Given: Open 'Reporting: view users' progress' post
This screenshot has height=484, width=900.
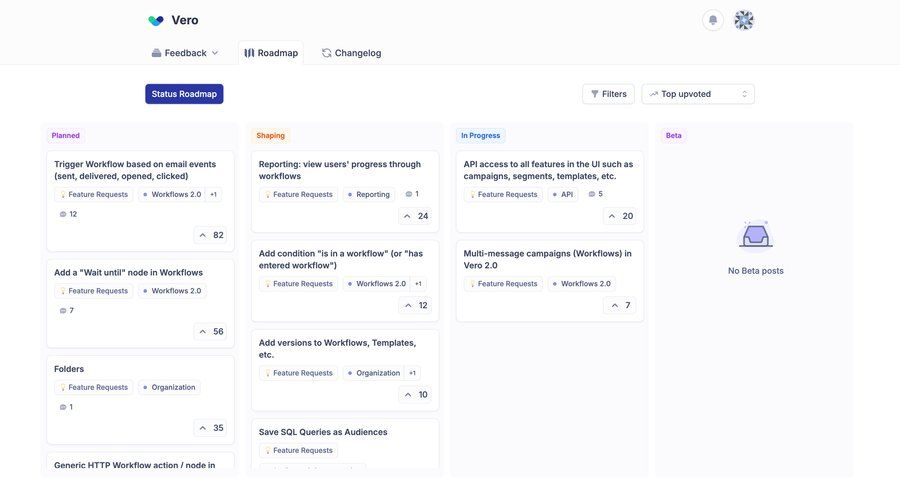Looking at the screenshot, I should (x=339, y=170).
